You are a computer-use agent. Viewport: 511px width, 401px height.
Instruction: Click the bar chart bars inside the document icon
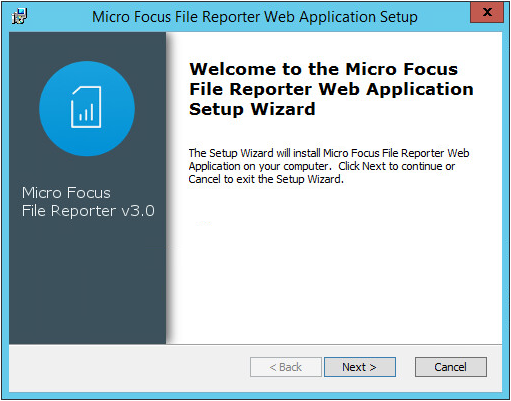point(86,113)
